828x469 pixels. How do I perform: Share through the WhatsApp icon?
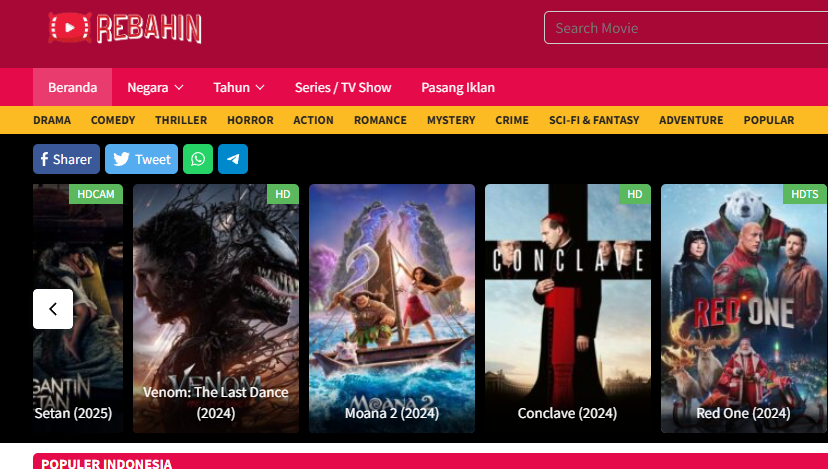pyautogui.click(x=198, y=159)
